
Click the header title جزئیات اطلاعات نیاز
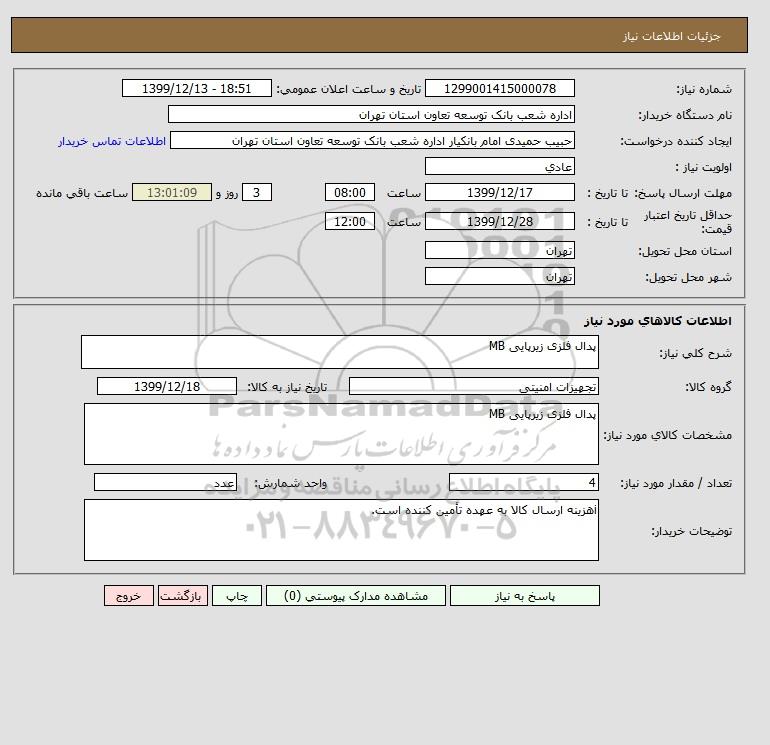tap(671, 36)
